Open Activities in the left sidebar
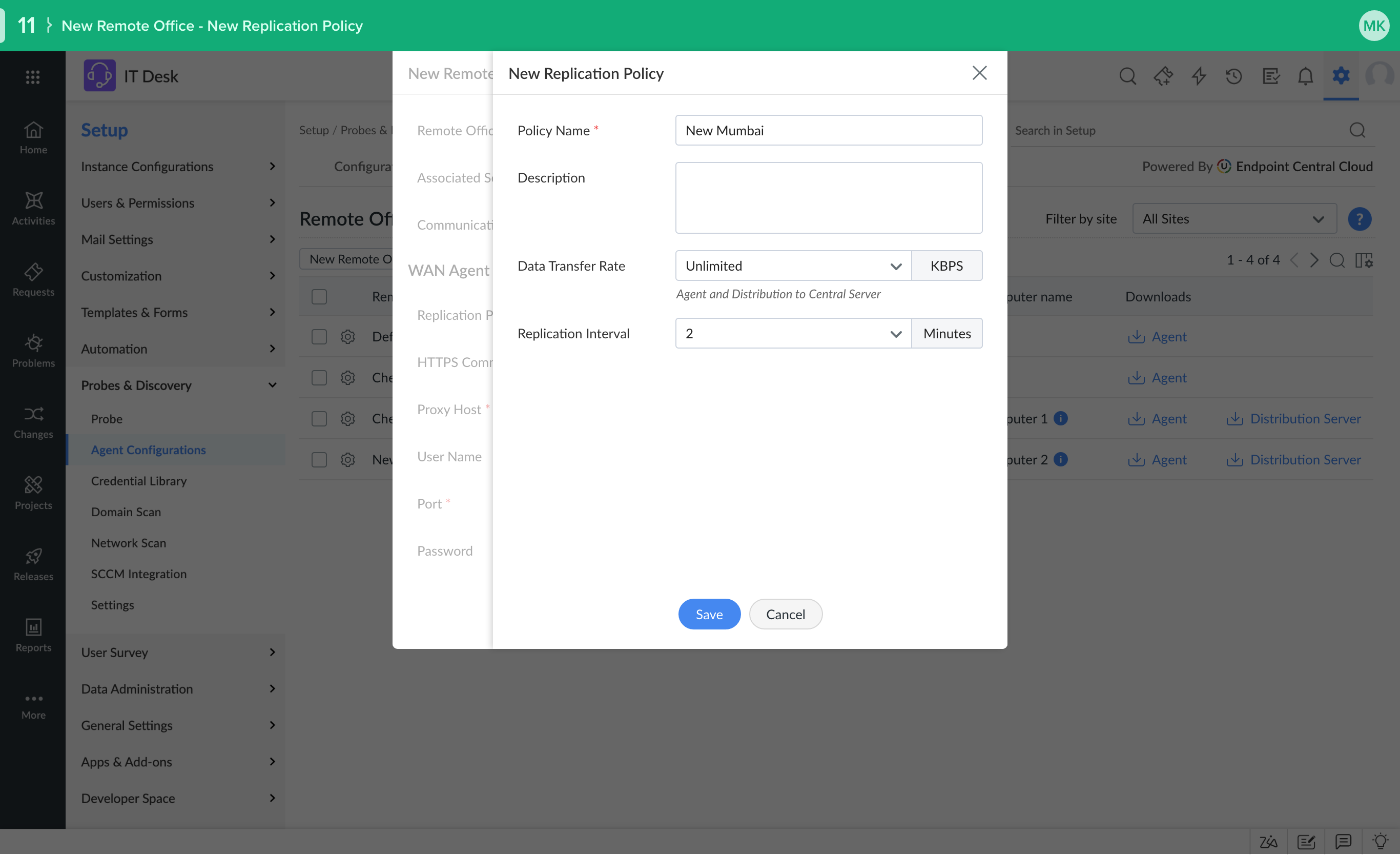 pyautogui.click(x=33, y=209)
